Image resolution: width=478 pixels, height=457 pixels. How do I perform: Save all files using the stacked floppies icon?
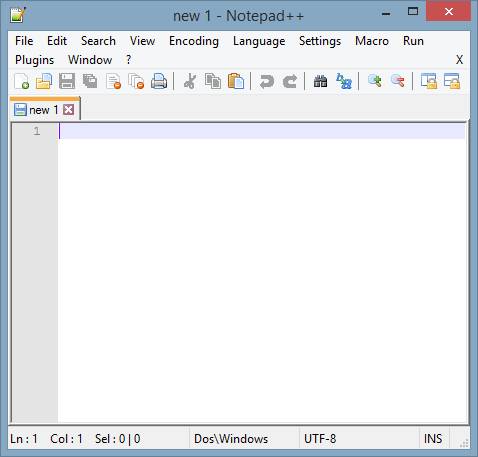click(x=90, y=81)
